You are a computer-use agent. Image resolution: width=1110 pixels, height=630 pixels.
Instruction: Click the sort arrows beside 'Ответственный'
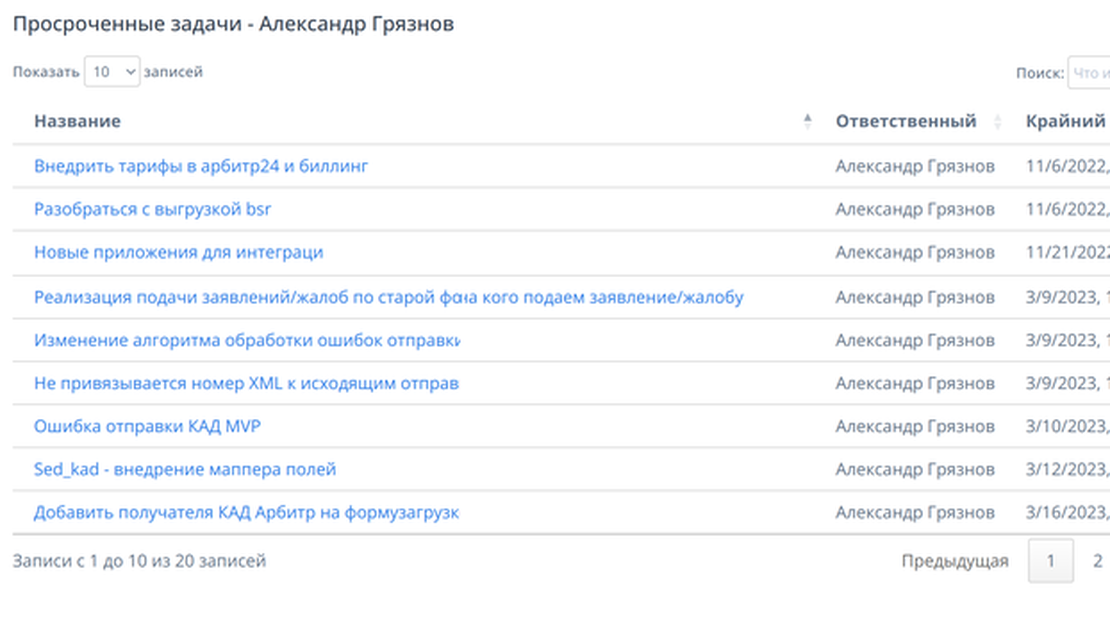(997, 120)
